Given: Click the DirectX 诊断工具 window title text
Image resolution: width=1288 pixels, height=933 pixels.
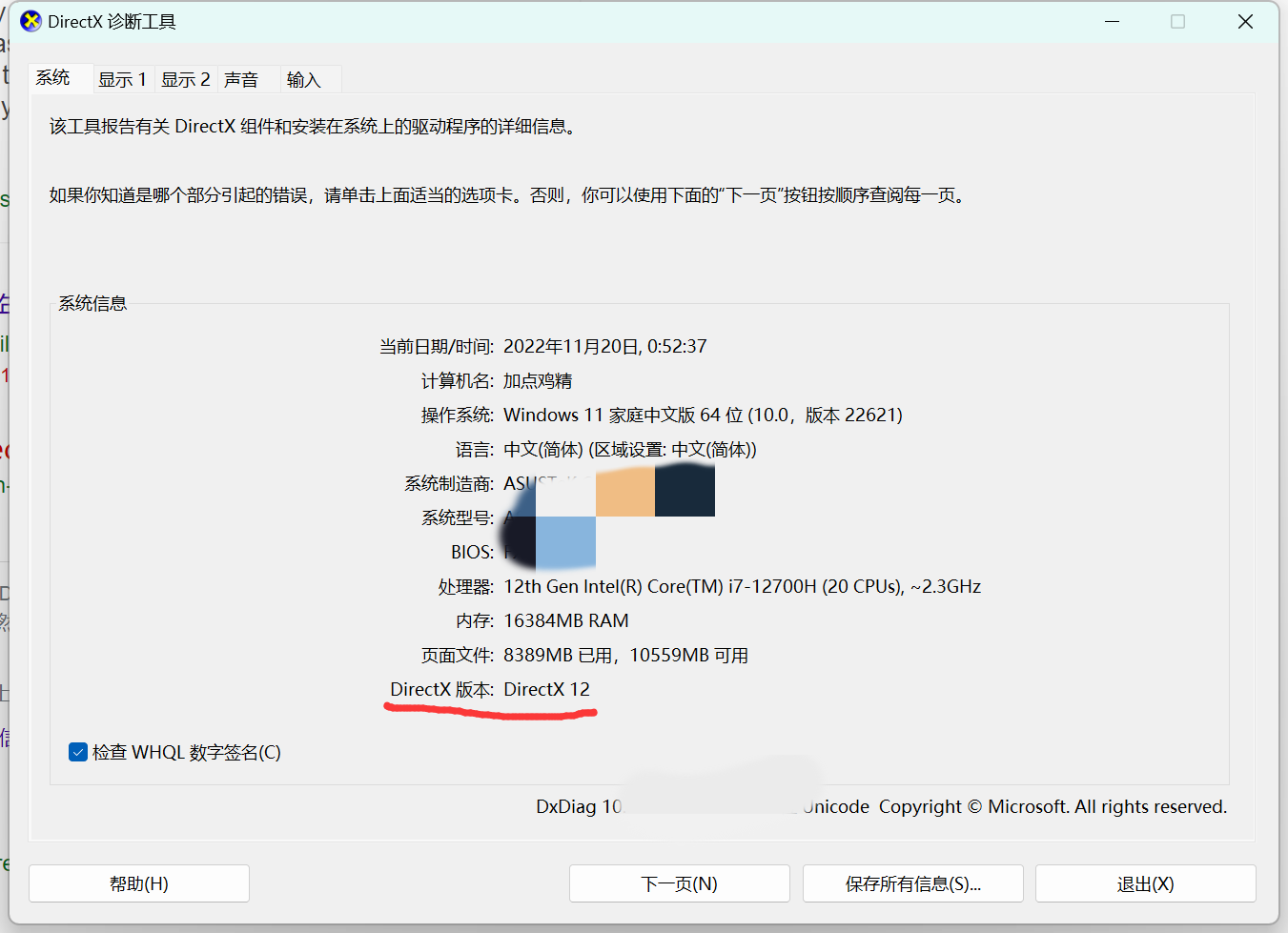Looking at the screenshot, I should tap(112, 21).
